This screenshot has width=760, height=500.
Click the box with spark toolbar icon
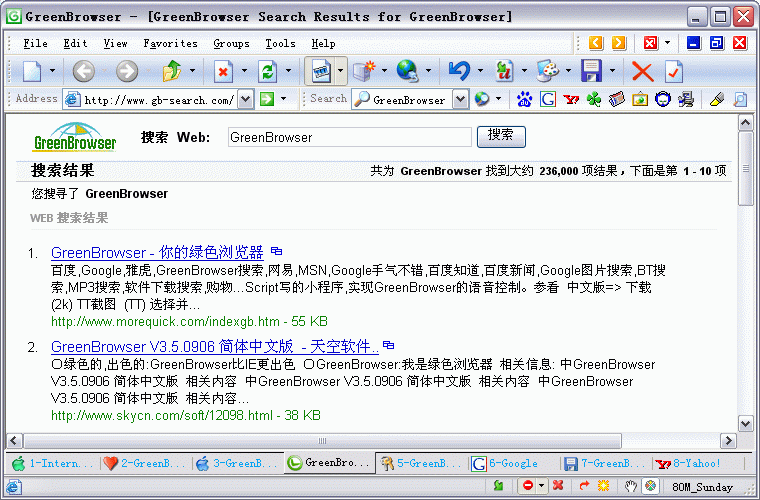(364, 72)
